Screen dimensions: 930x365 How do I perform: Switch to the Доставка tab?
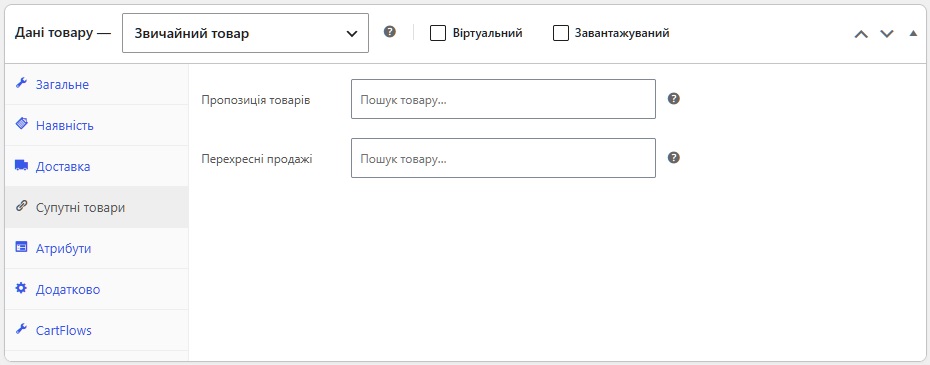97,166
